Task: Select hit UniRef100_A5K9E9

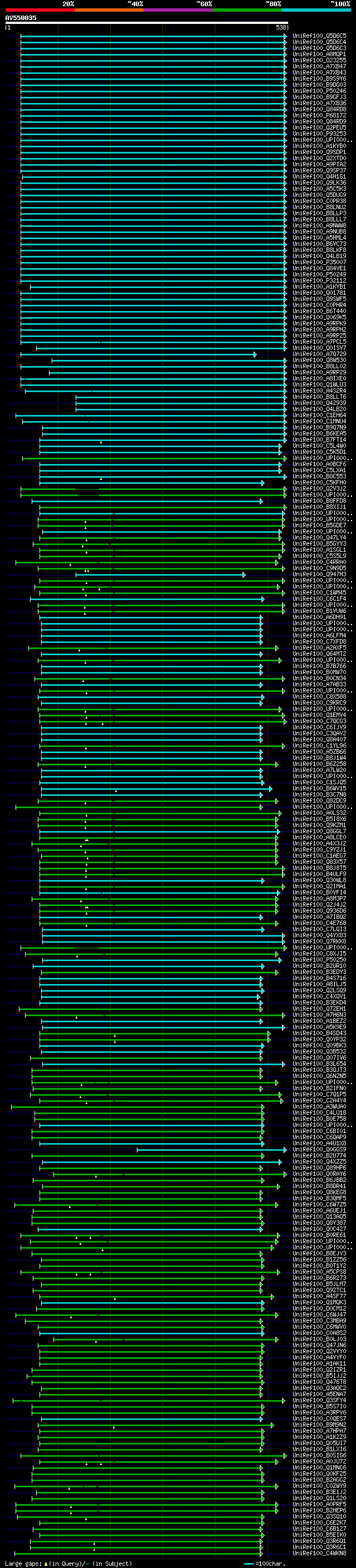Action: pyautogui.click(x=319, y=1027)
